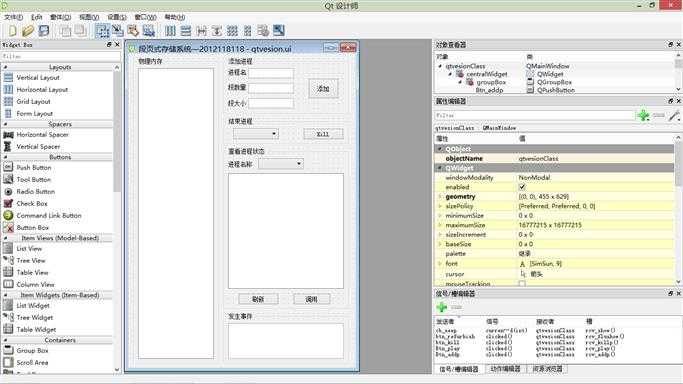Collapse qtvesionClass node in Object Inspector
The image size is (683, 384).
(440, 66)
